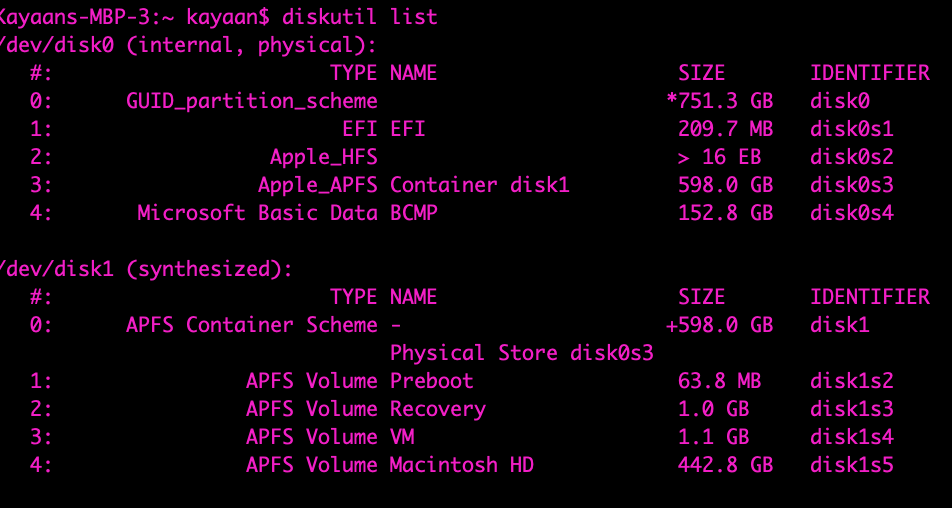Click the "Physical Store disk0s3" line
This screenshot has width=952, height=508.
pyautogui.click(x=521, y=353)
